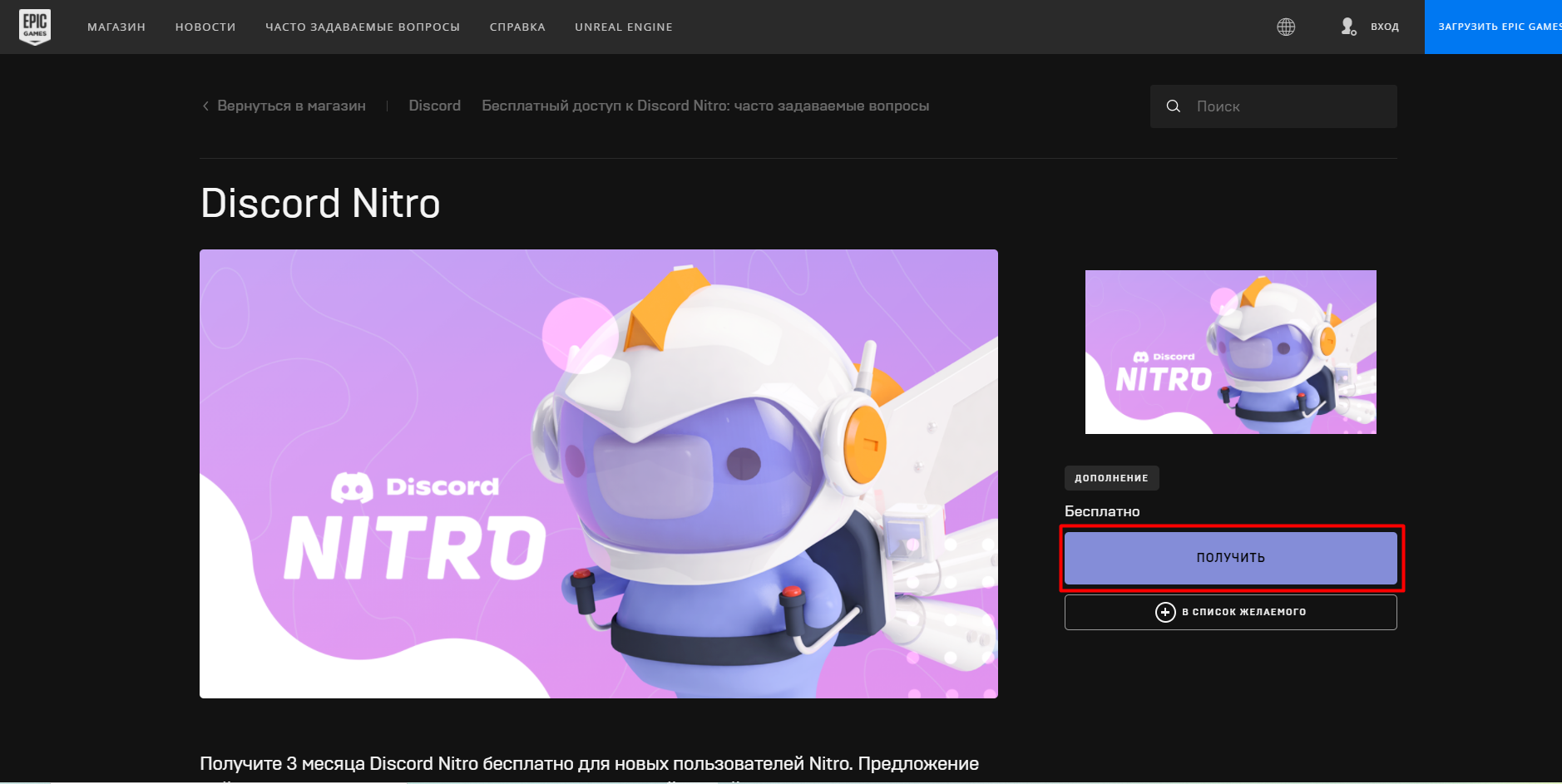
Task: Open the UNREAL ENGINE menu item
Action: coord(624,27)
